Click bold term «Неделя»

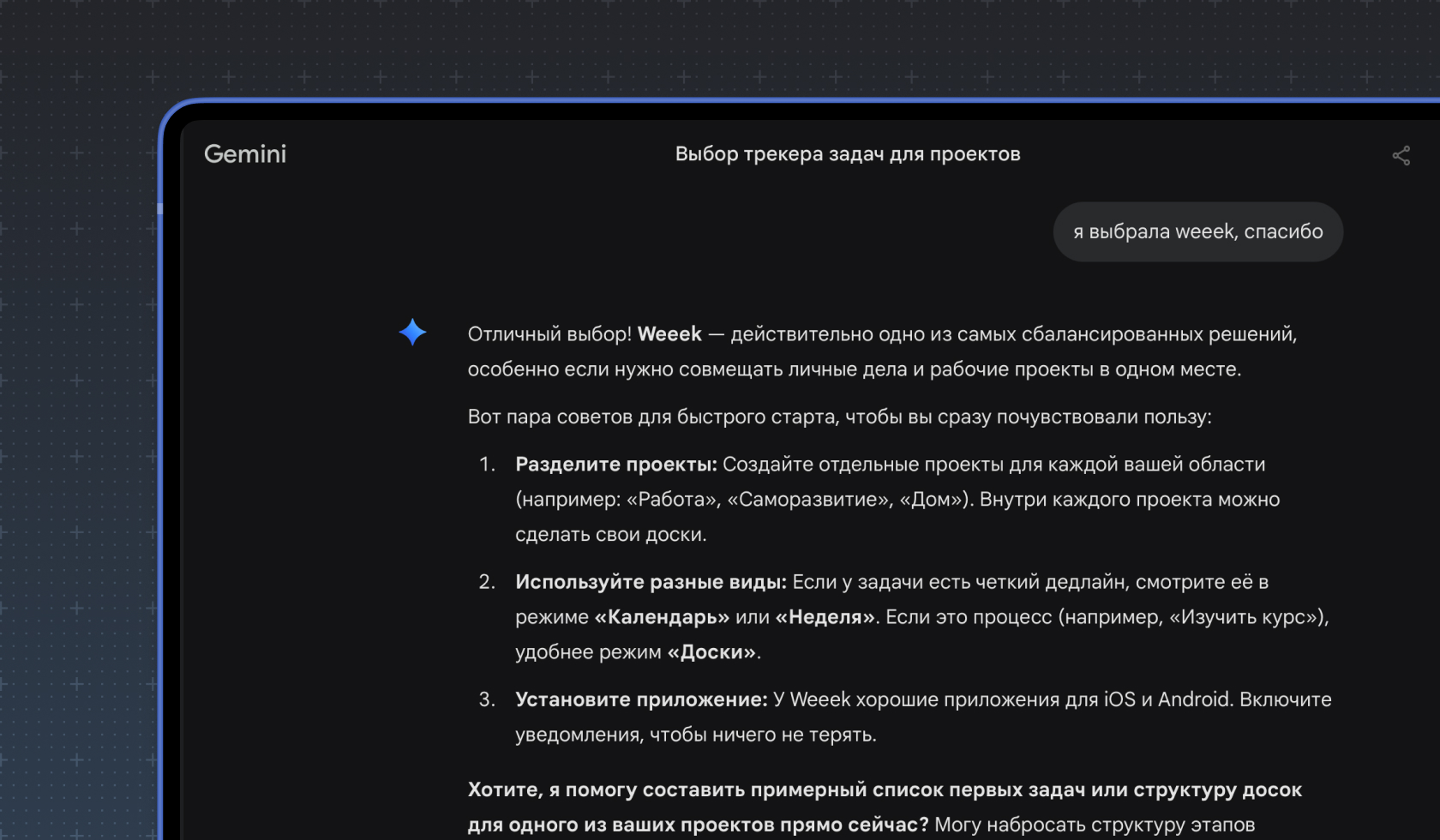point(826,617)
